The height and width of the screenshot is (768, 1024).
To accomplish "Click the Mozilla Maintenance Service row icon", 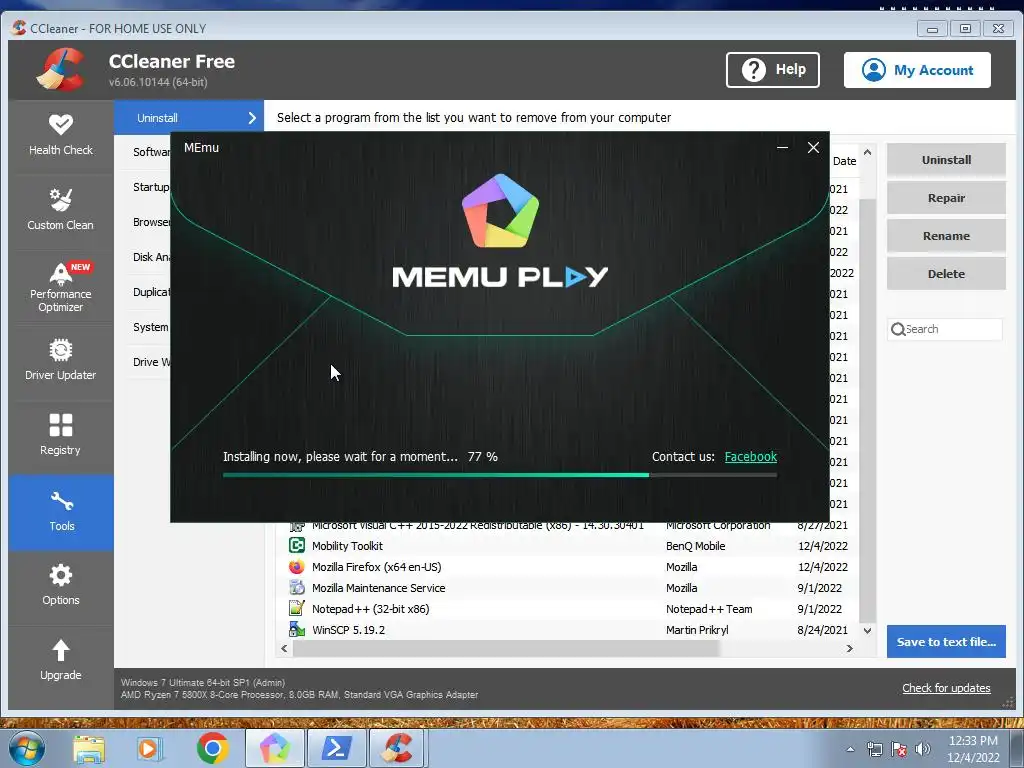I will click(296, 587).
